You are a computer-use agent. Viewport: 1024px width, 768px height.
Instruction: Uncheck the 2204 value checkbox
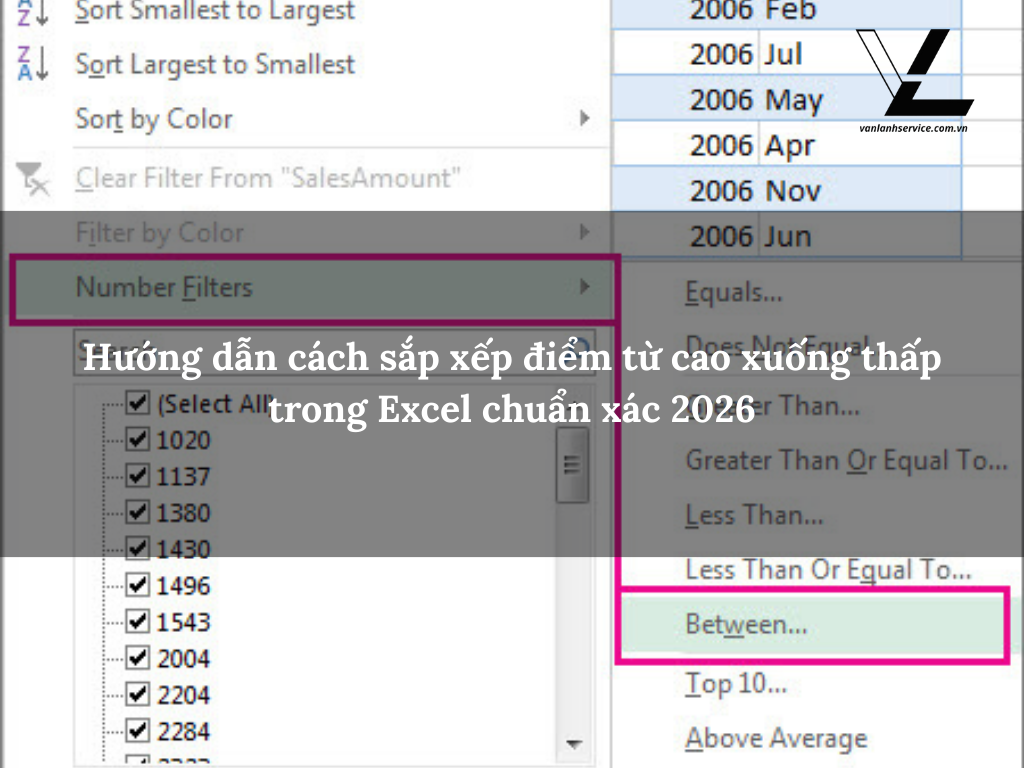tap(138, 694)
